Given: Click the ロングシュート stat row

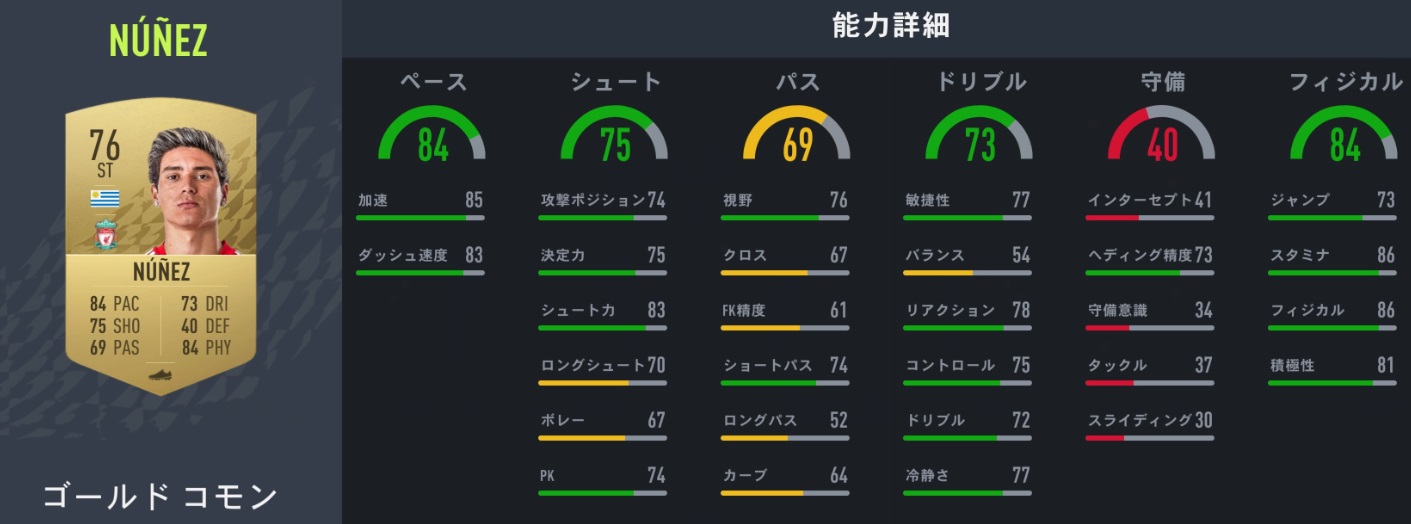Looking at the screenshot, I should tap(602, 366).
